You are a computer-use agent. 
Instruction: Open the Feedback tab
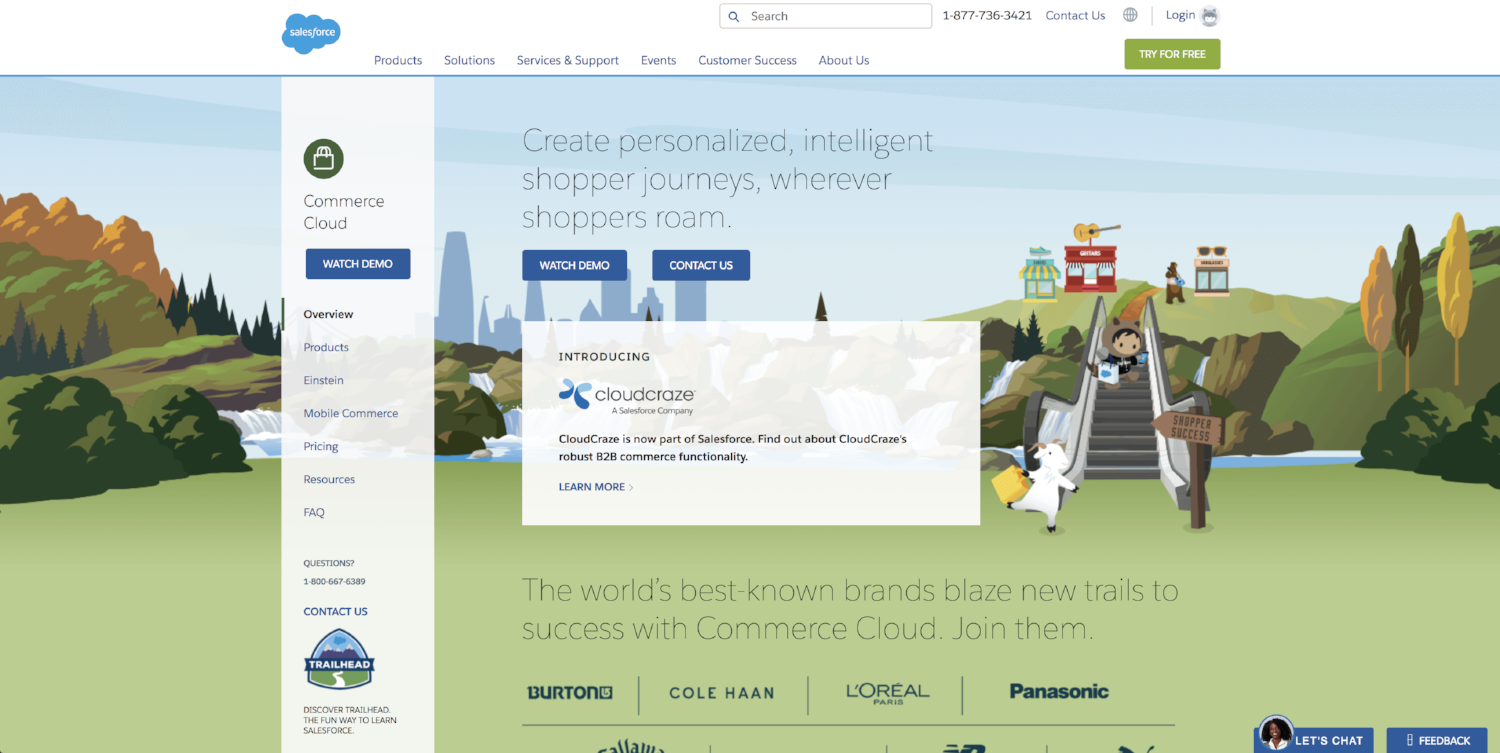tap(1438, 740)
